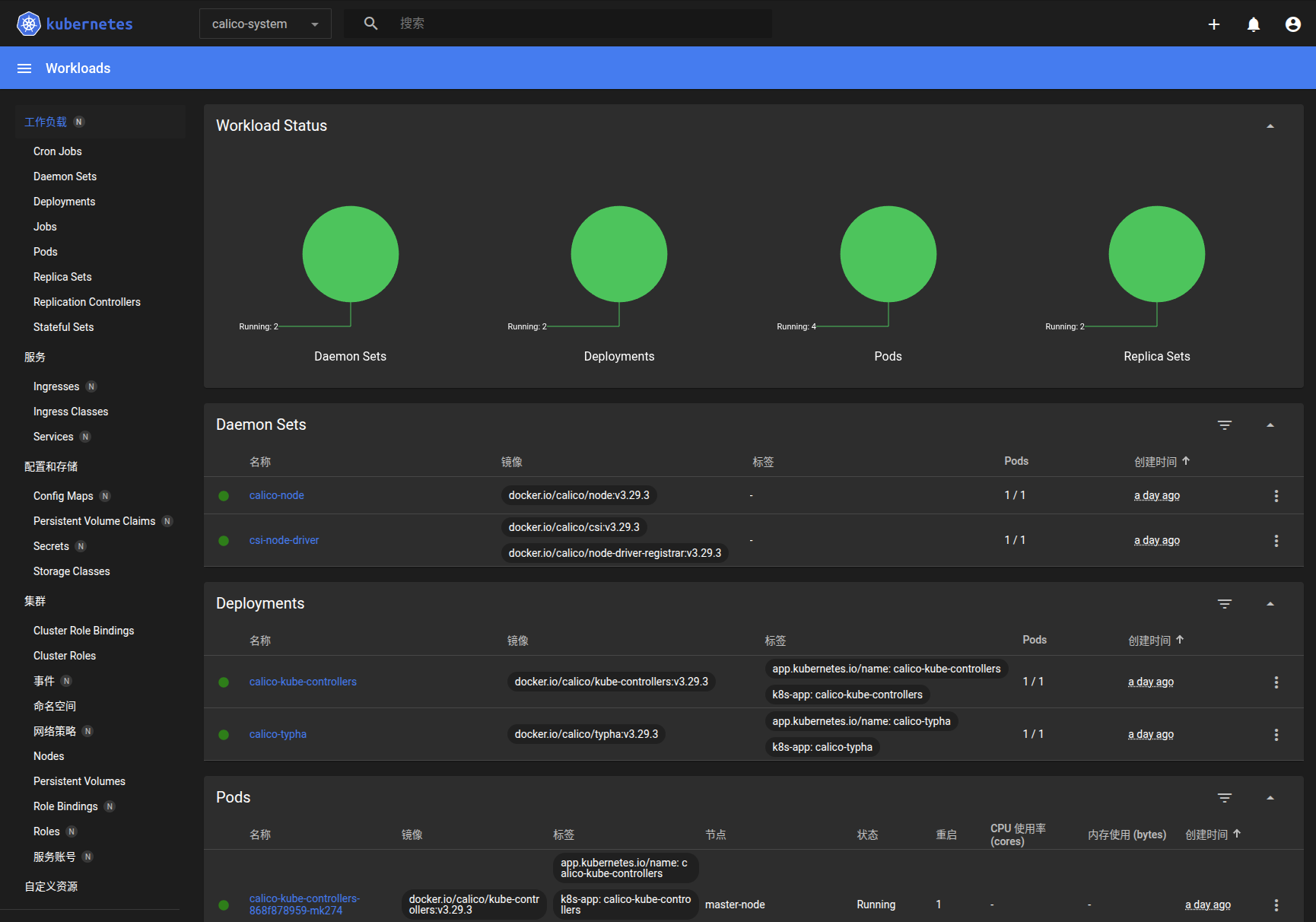Image resolution: width=1316 pixels, height=922 pixels.
Task: Open Cluster Roles in sidebar
Action: (x=65, y=656)
